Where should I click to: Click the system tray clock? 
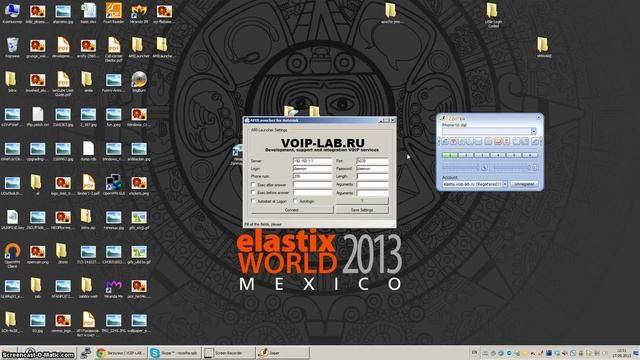622,353
